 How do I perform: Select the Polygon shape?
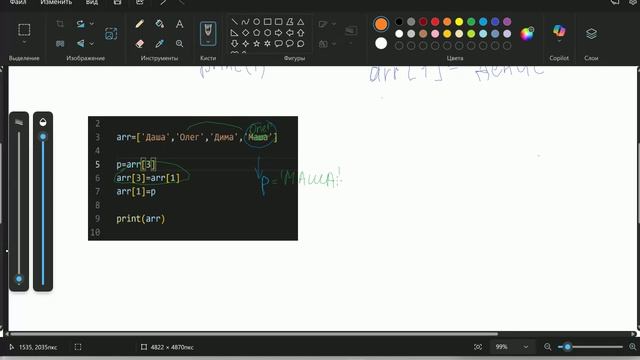point(290,22)
